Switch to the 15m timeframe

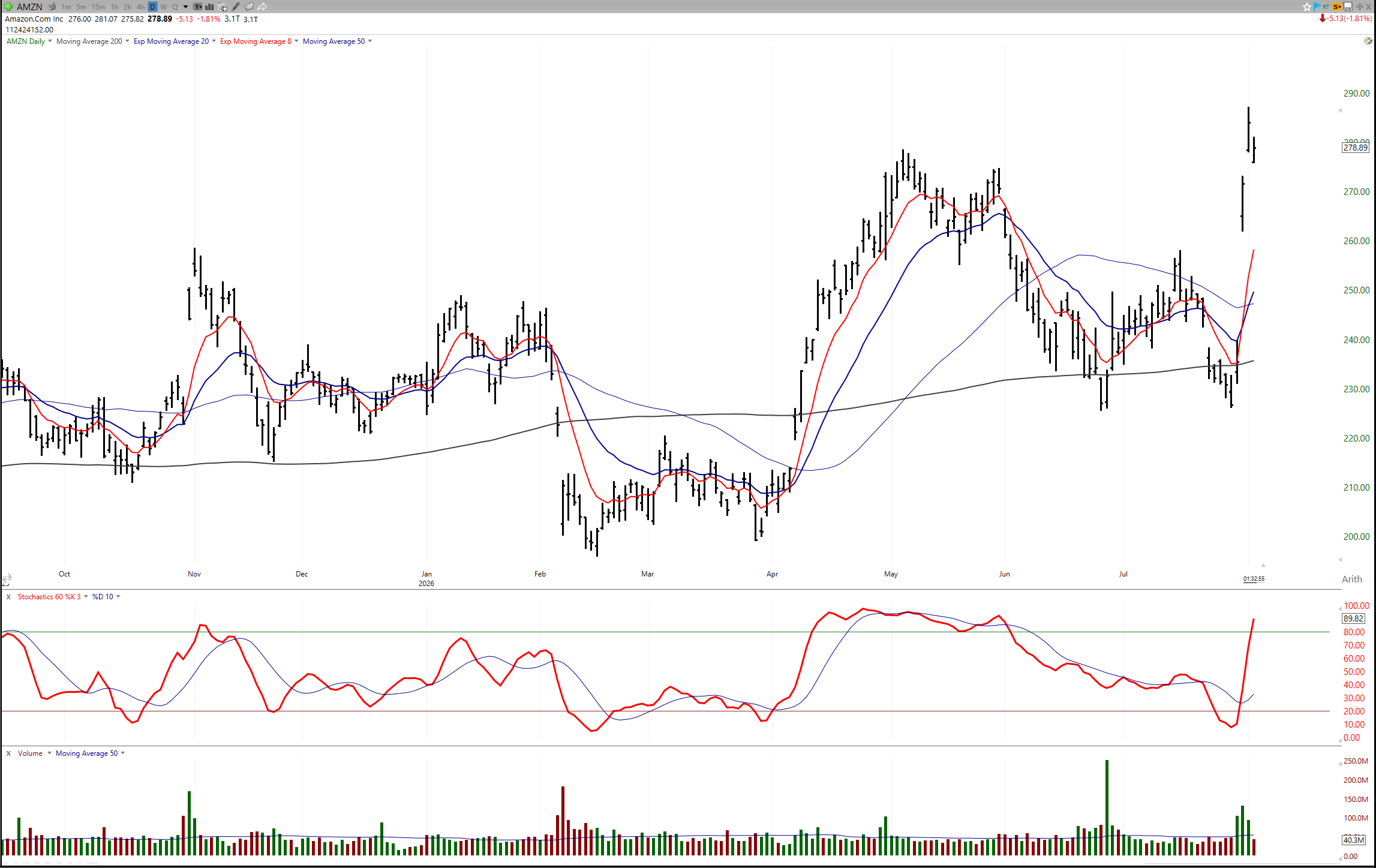click(x=98, y=7)
